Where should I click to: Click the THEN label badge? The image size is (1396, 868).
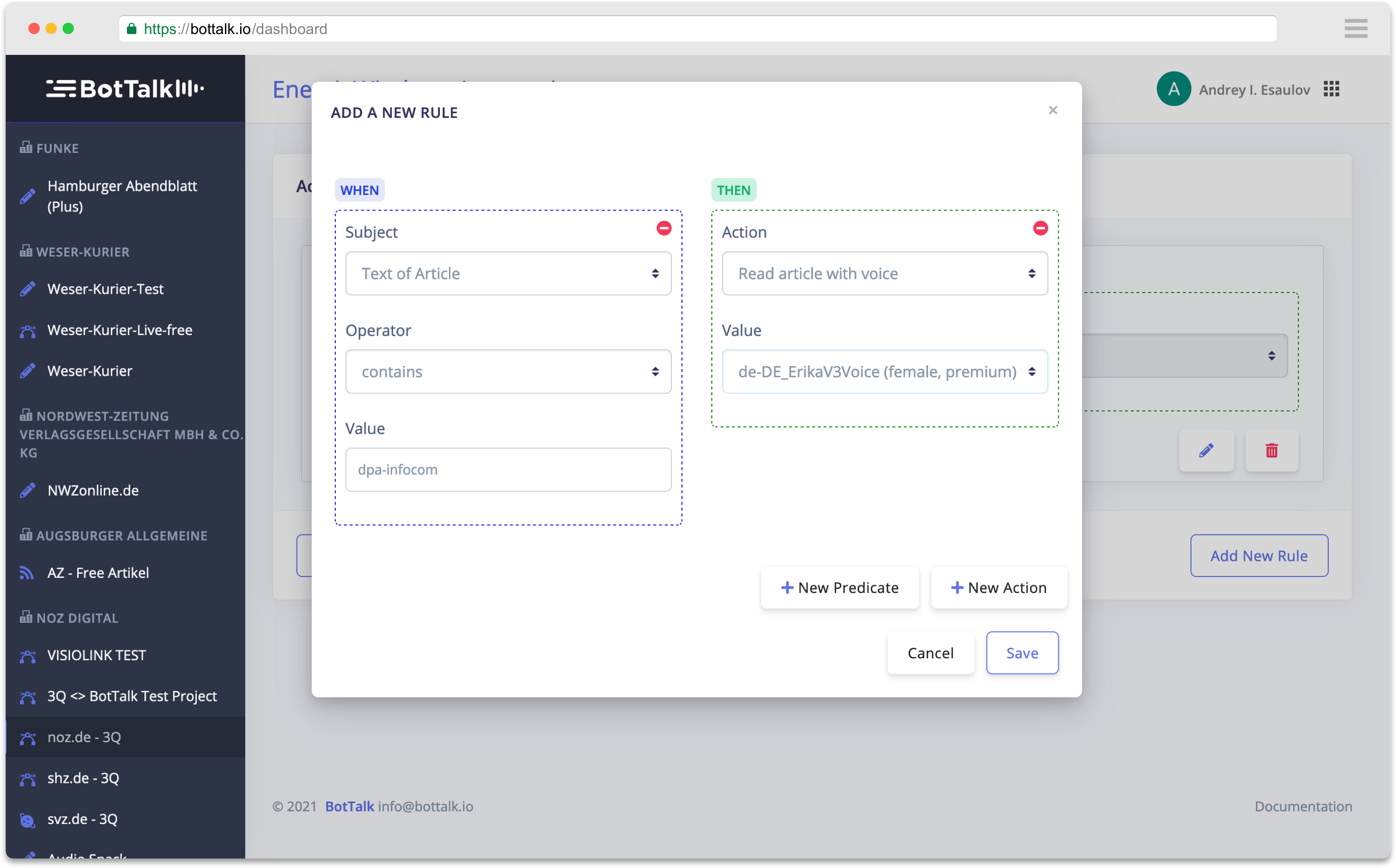click(x=734, y=190)
